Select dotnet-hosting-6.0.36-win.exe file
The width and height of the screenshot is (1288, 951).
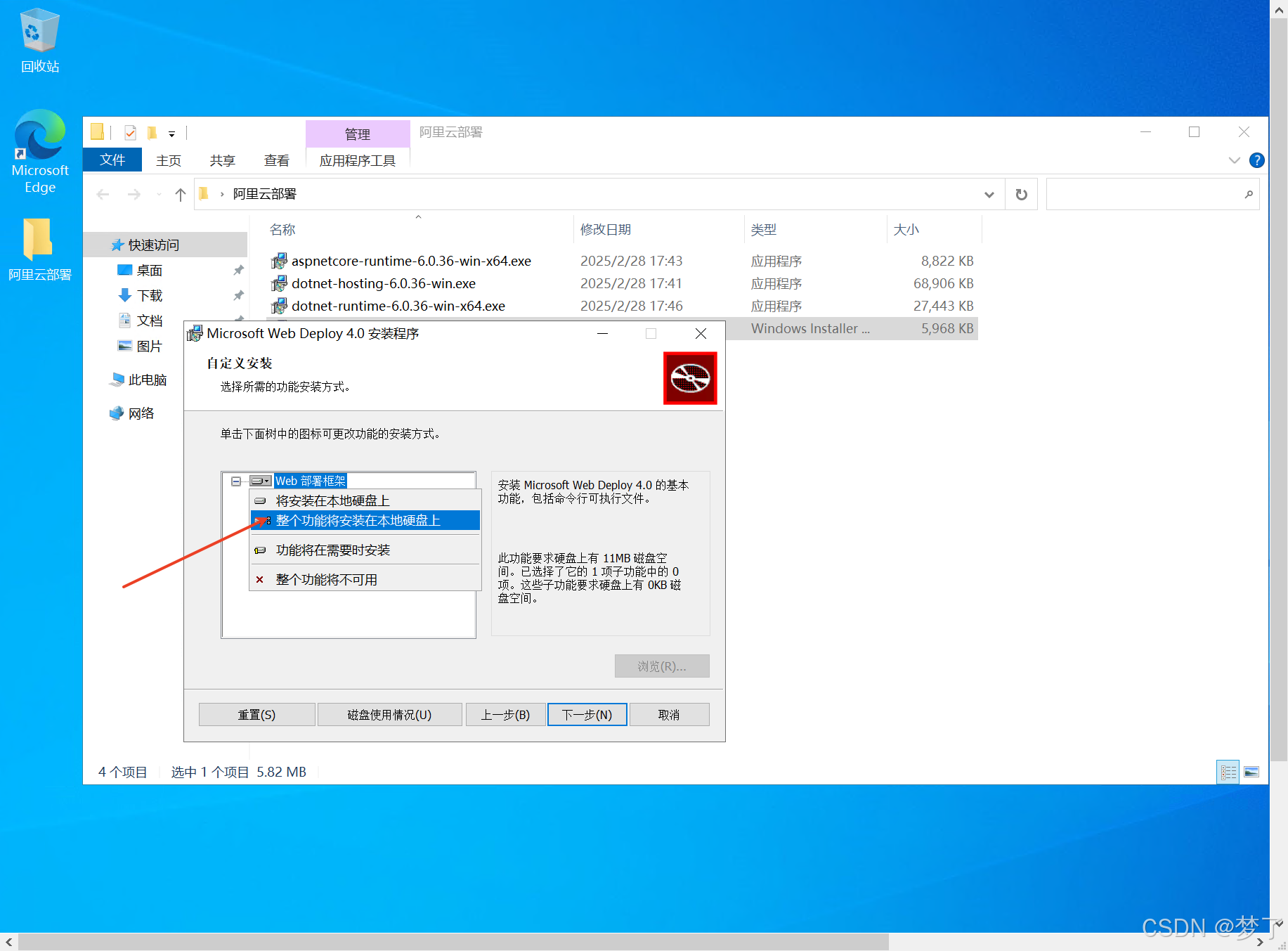point(384,283)
